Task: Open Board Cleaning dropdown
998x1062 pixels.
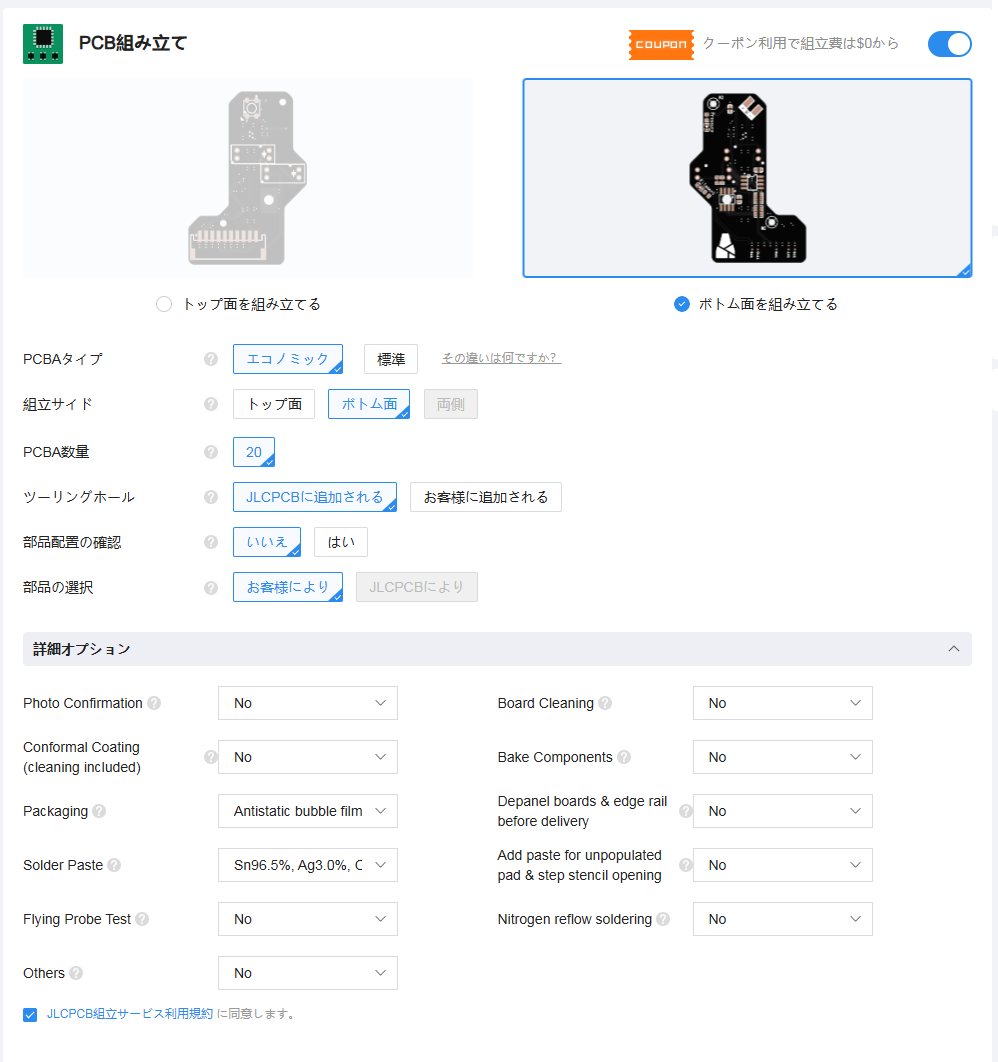Action: point(783,703)
